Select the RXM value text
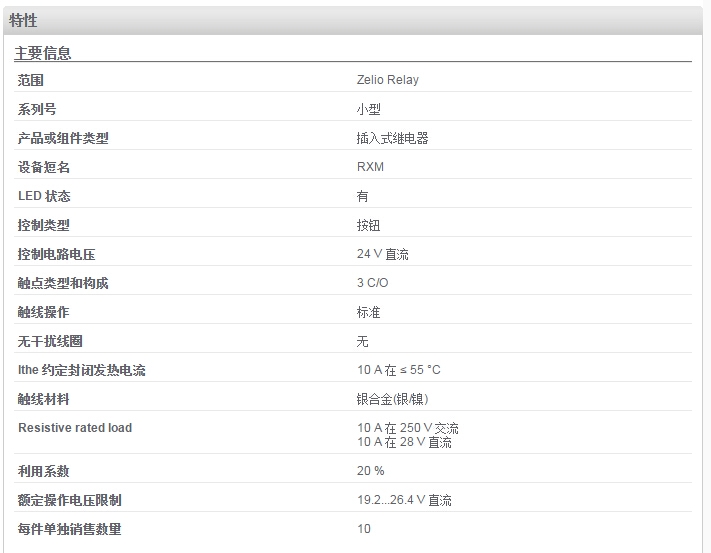This screenshot has width=711, height=553. (370, 167)
